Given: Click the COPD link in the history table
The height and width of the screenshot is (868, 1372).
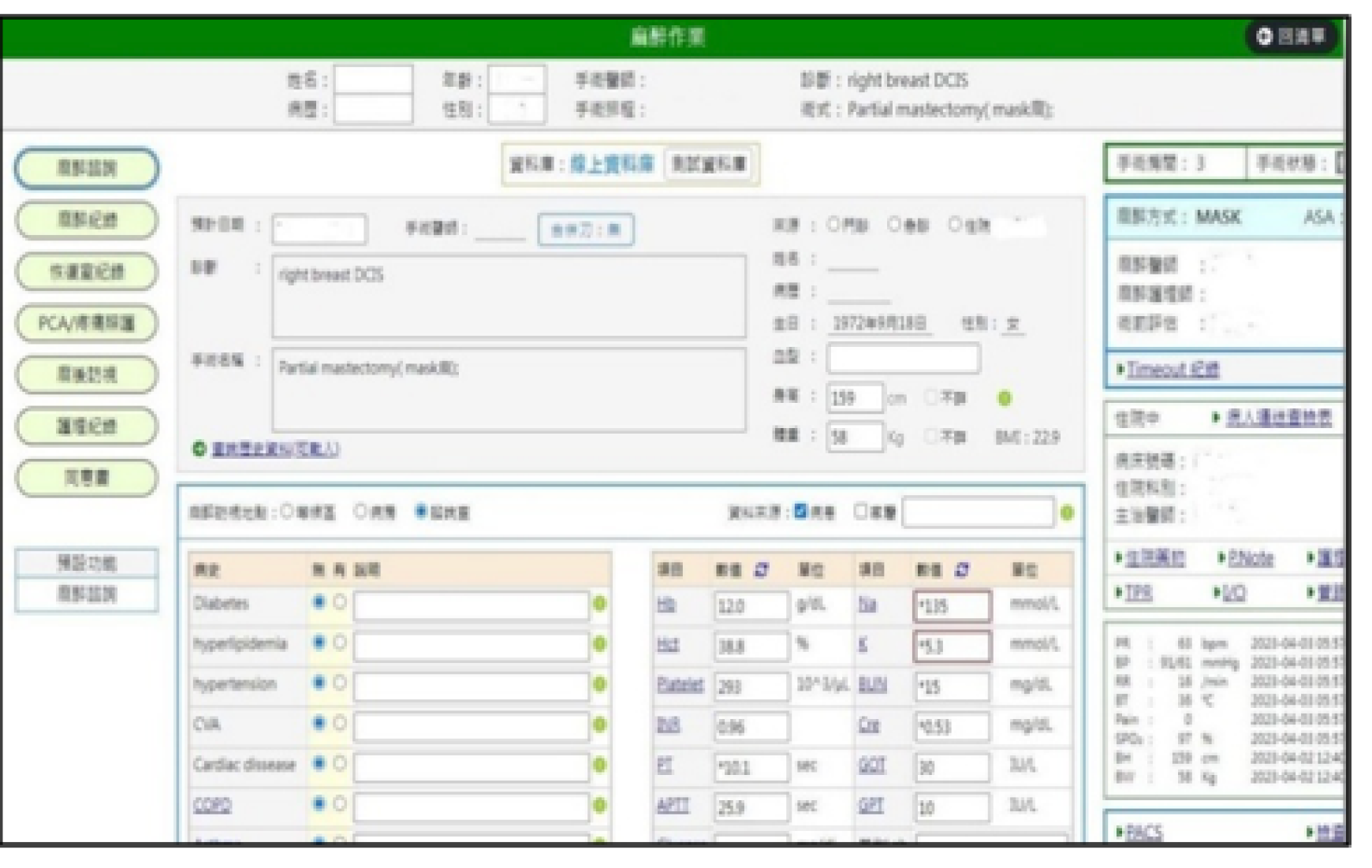Looking at the screenshot, I should tap(212, 806).
